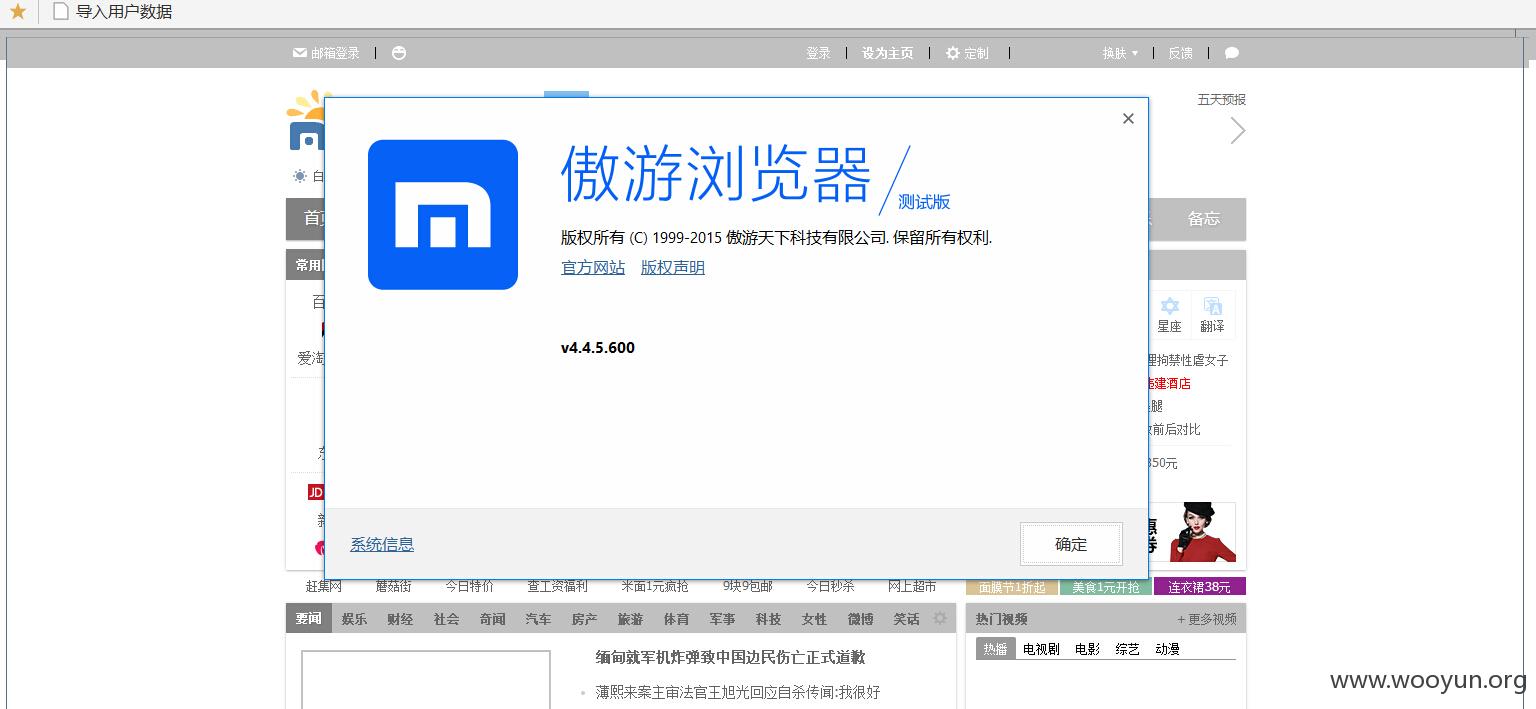The width and height of the screenshot is (1536, 709).
Task: Click the 连衣裙38元 banner
Action: point(1200,587)
